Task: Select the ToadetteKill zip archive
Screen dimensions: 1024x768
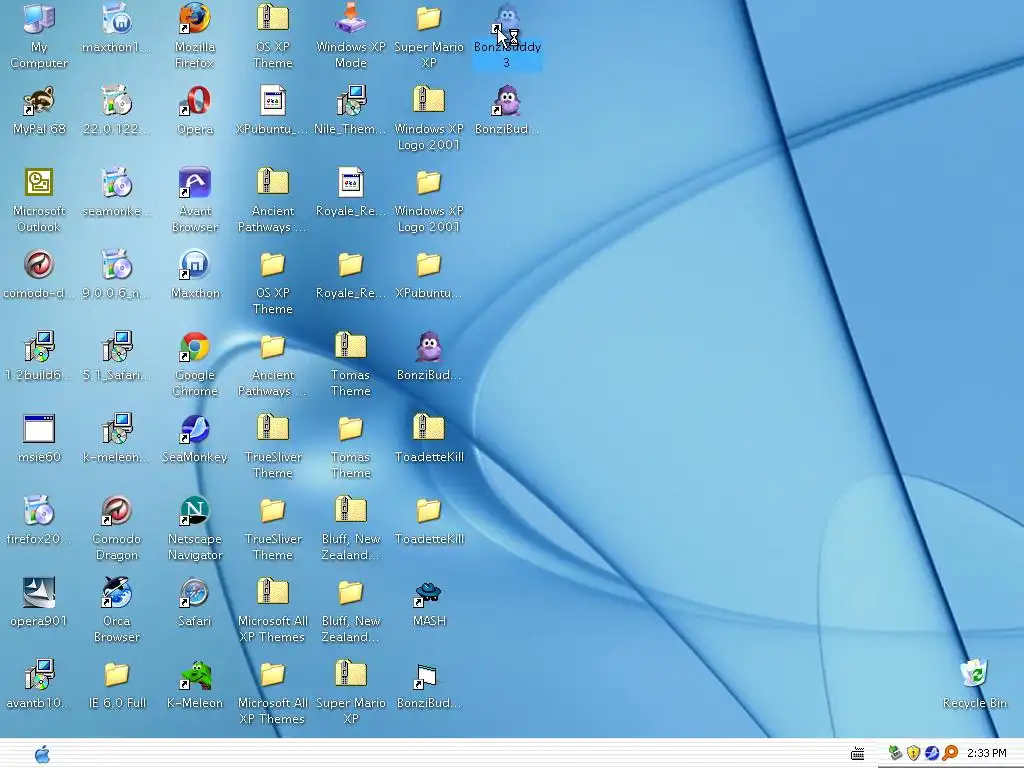Action: 428,426
